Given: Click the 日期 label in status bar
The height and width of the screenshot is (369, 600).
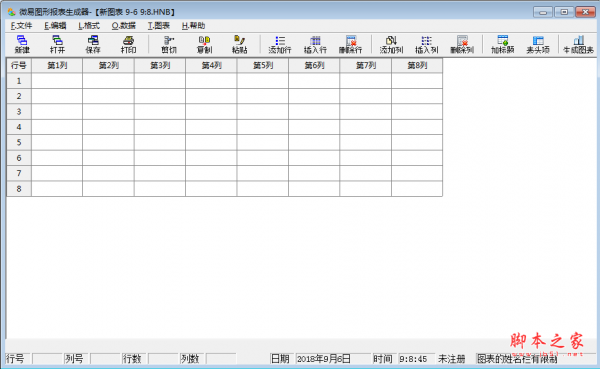Looking at the screenshot, I should tap(280, 359).
